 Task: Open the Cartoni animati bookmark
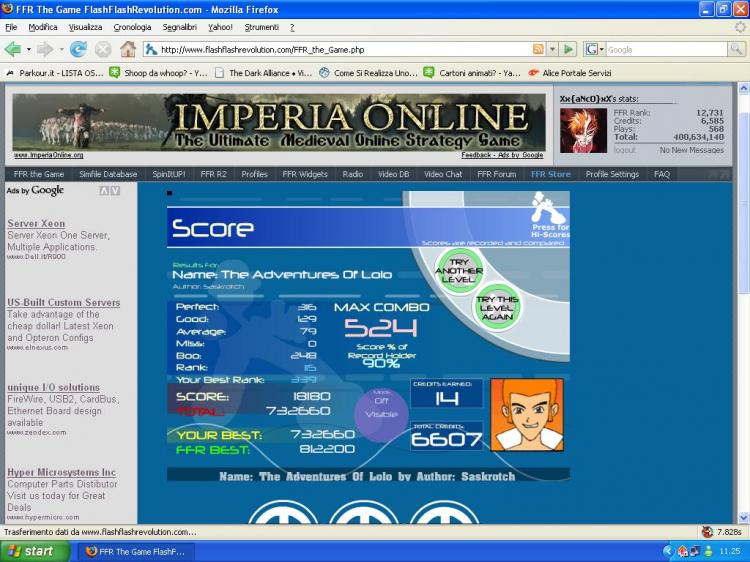473,73
